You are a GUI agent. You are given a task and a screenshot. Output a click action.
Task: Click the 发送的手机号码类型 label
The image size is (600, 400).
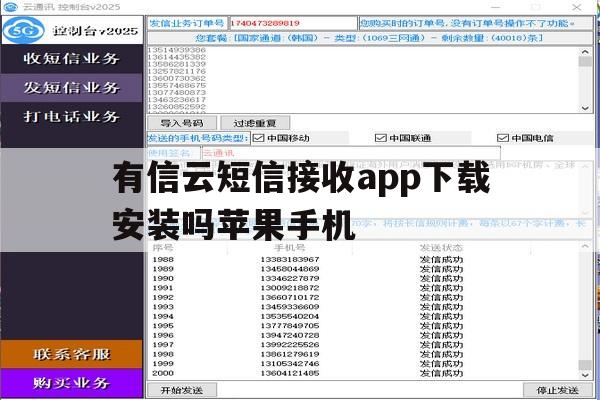[x=198, y=138]
